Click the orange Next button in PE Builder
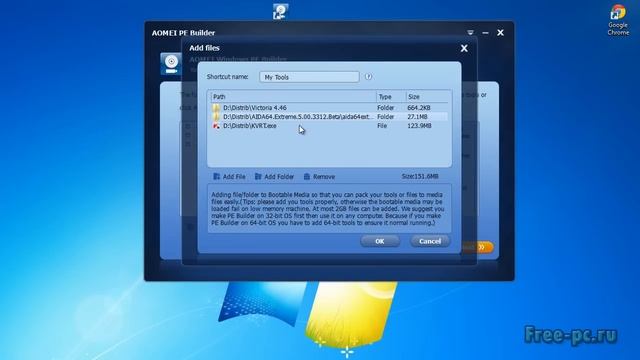640x360 pixels. [x=479, y=247]
